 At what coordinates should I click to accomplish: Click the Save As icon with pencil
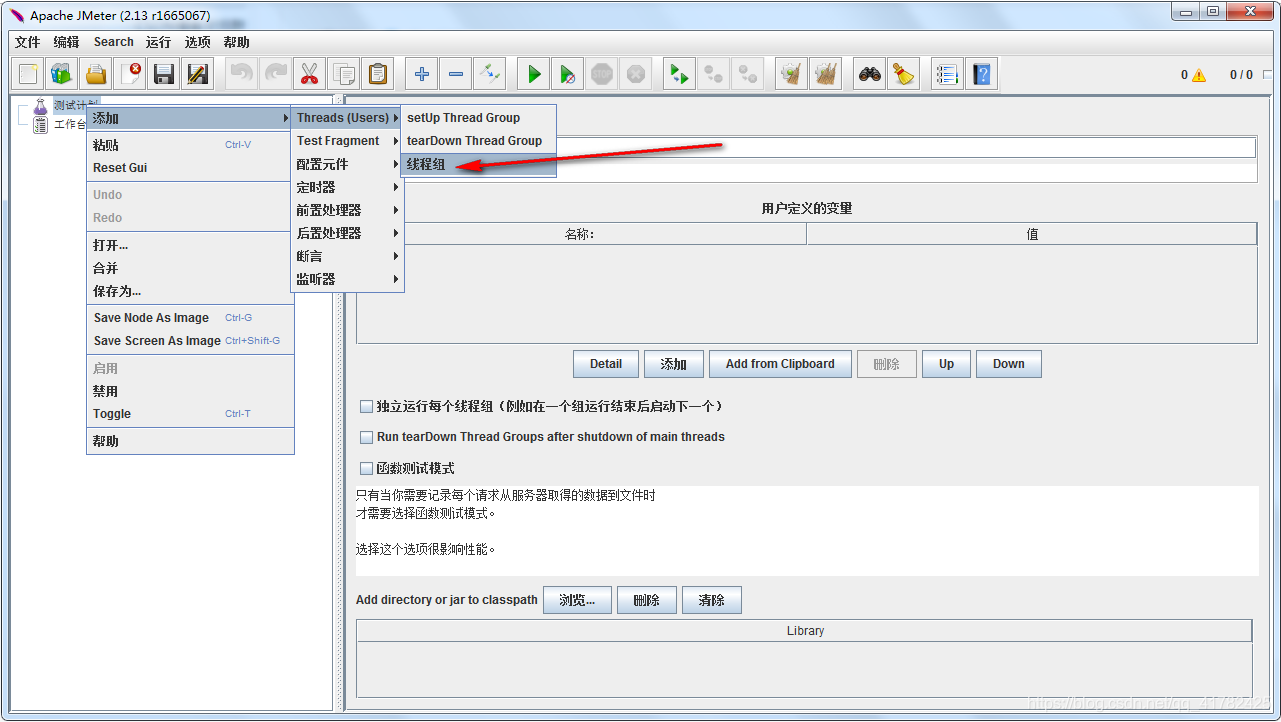pos(198,74)
